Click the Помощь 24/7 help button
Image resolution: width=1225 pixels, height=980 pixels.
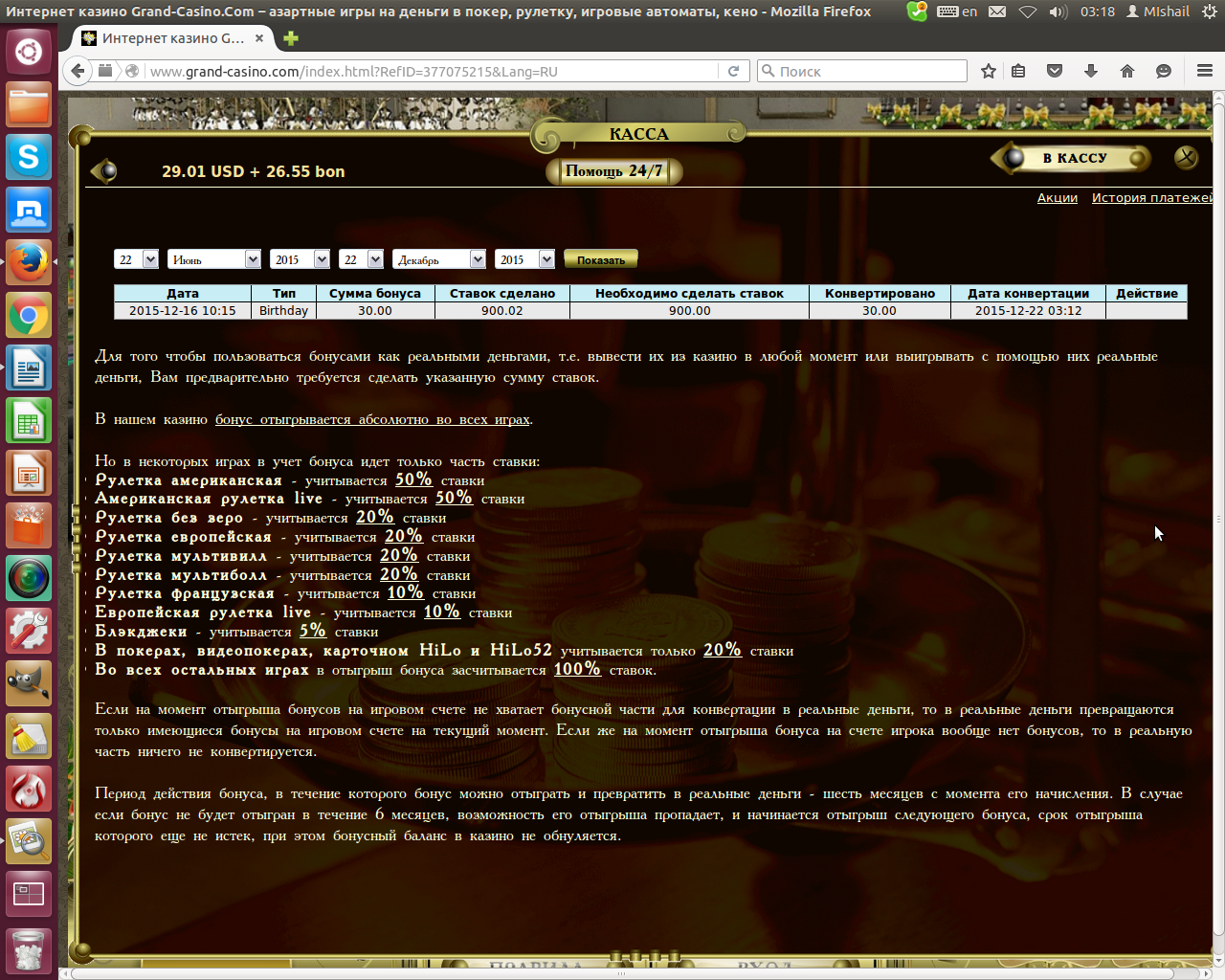[613, 171]
